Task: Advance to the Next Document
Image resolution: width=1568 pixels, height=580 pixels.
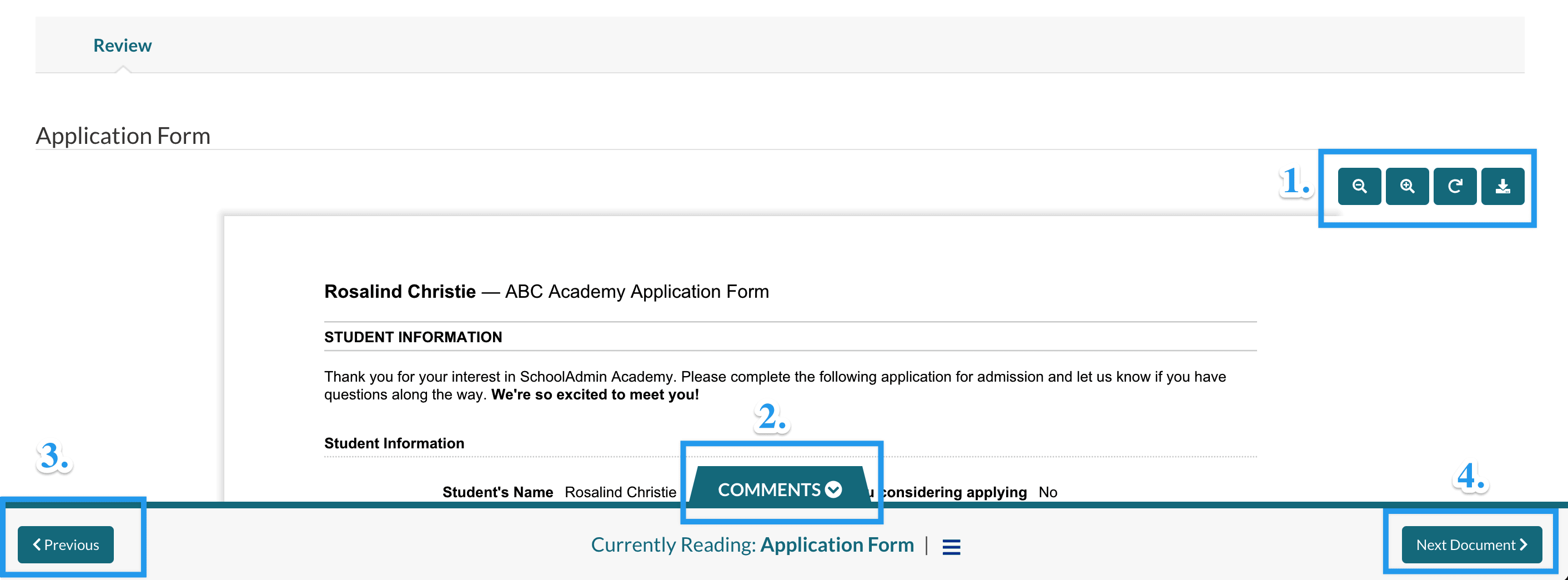Action: (x=1471, y=544)
